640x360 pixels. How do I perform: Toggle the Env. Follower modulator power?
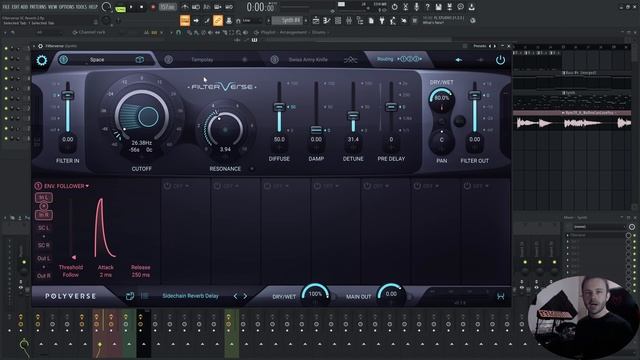38,186
